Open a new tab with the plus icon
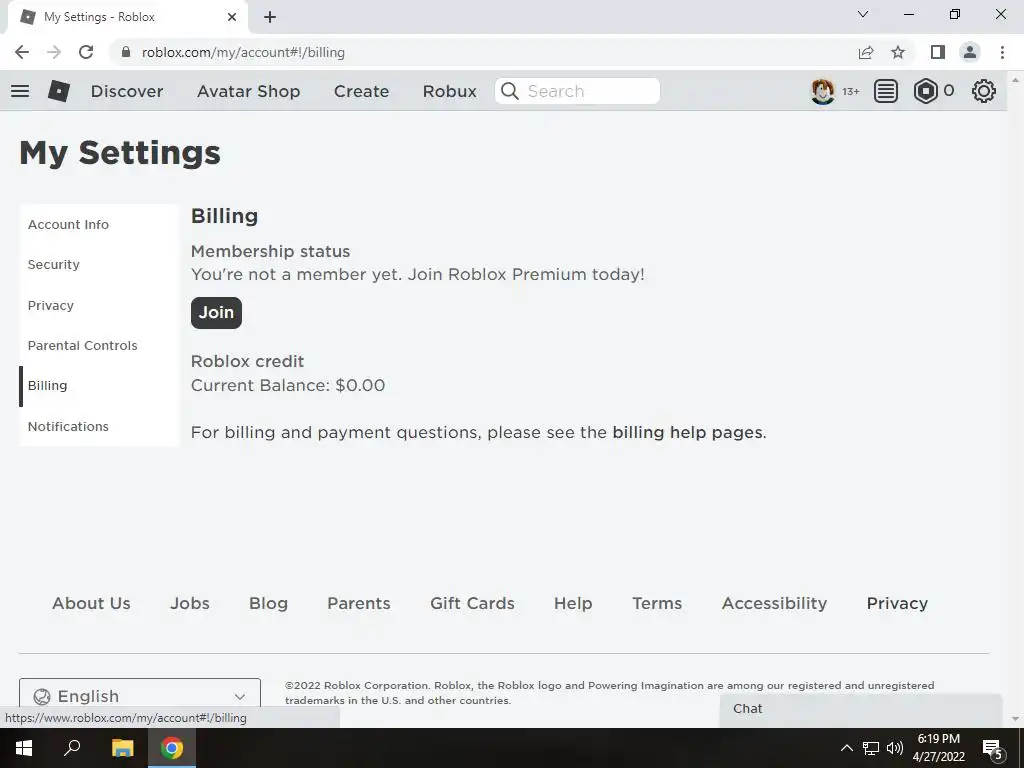Viewport: 1024px width, 768px height. pos(270,17)
